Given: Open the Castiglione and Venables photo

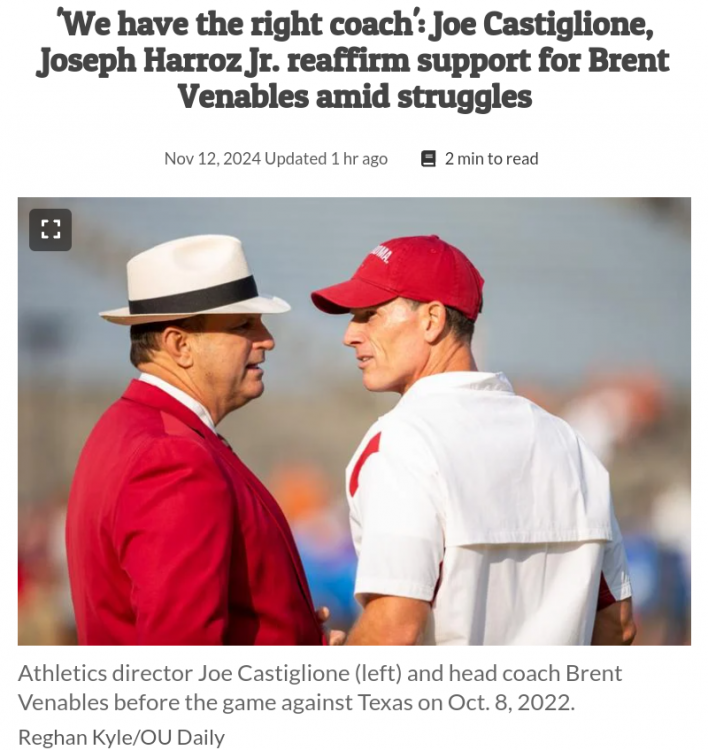Looking at the screenshot, I should [354, 421].
